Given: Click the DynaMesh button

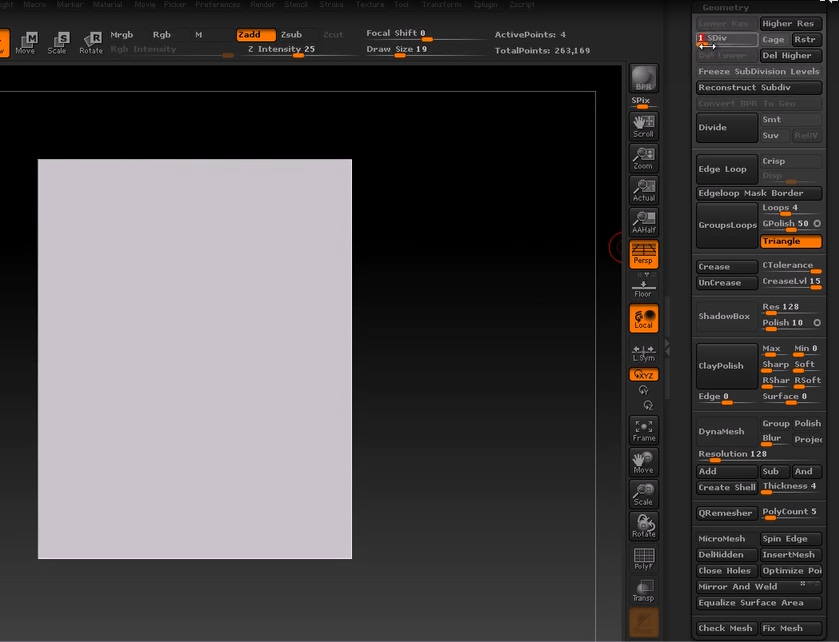Looking at the screenshot, I should [x=727, y=431].
